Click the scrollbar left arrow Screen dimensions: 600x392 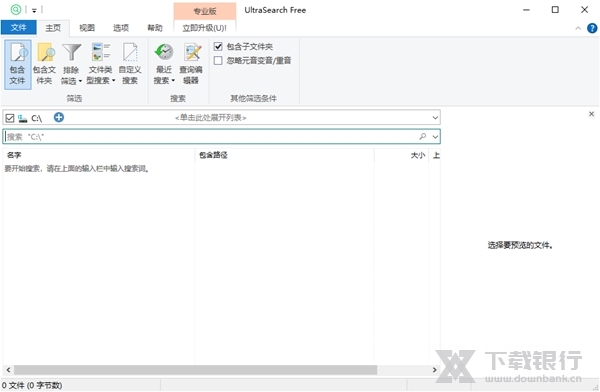coord(8,370)
